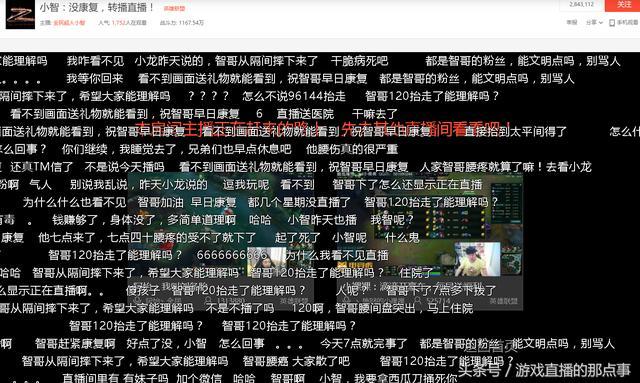Click the phone icon beside 手机观看
The height and width of the screenshot is (383, 640).
612,23
